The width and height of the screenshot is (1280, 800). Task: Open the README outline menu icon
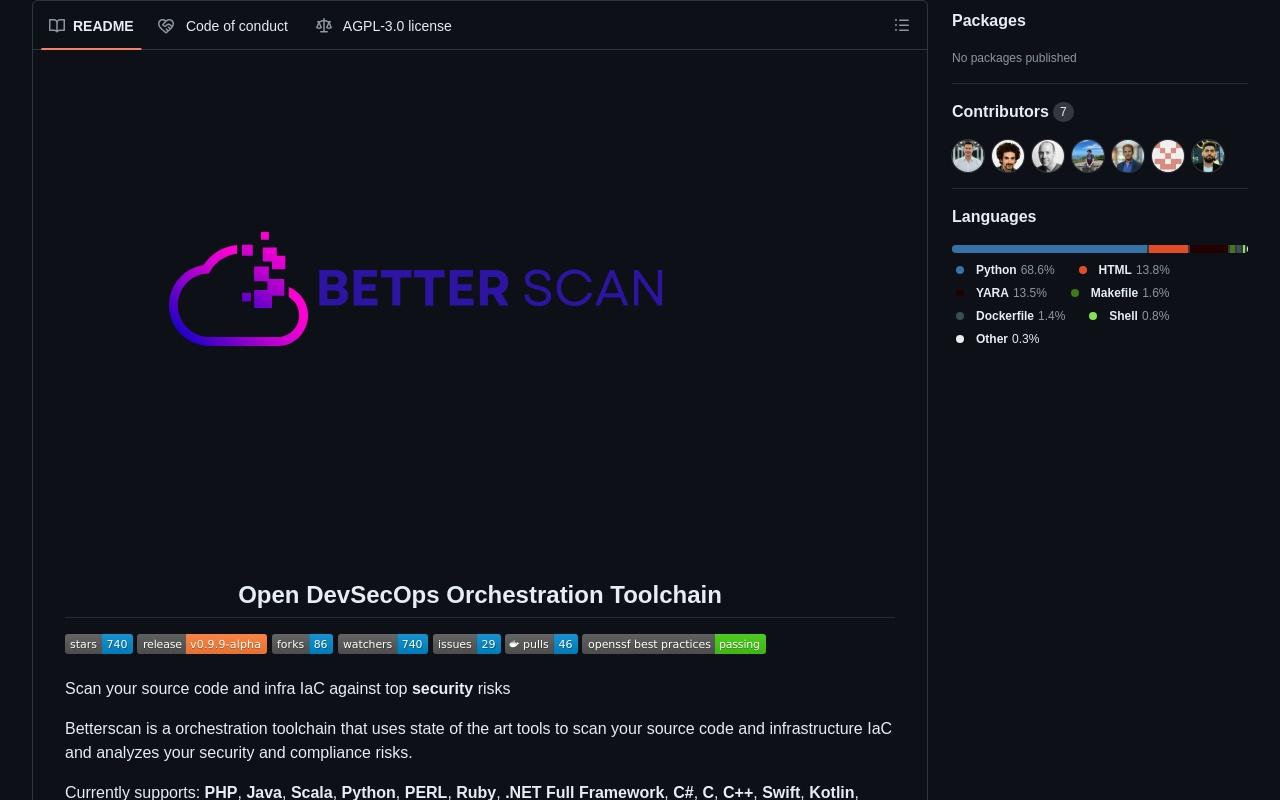902,26
